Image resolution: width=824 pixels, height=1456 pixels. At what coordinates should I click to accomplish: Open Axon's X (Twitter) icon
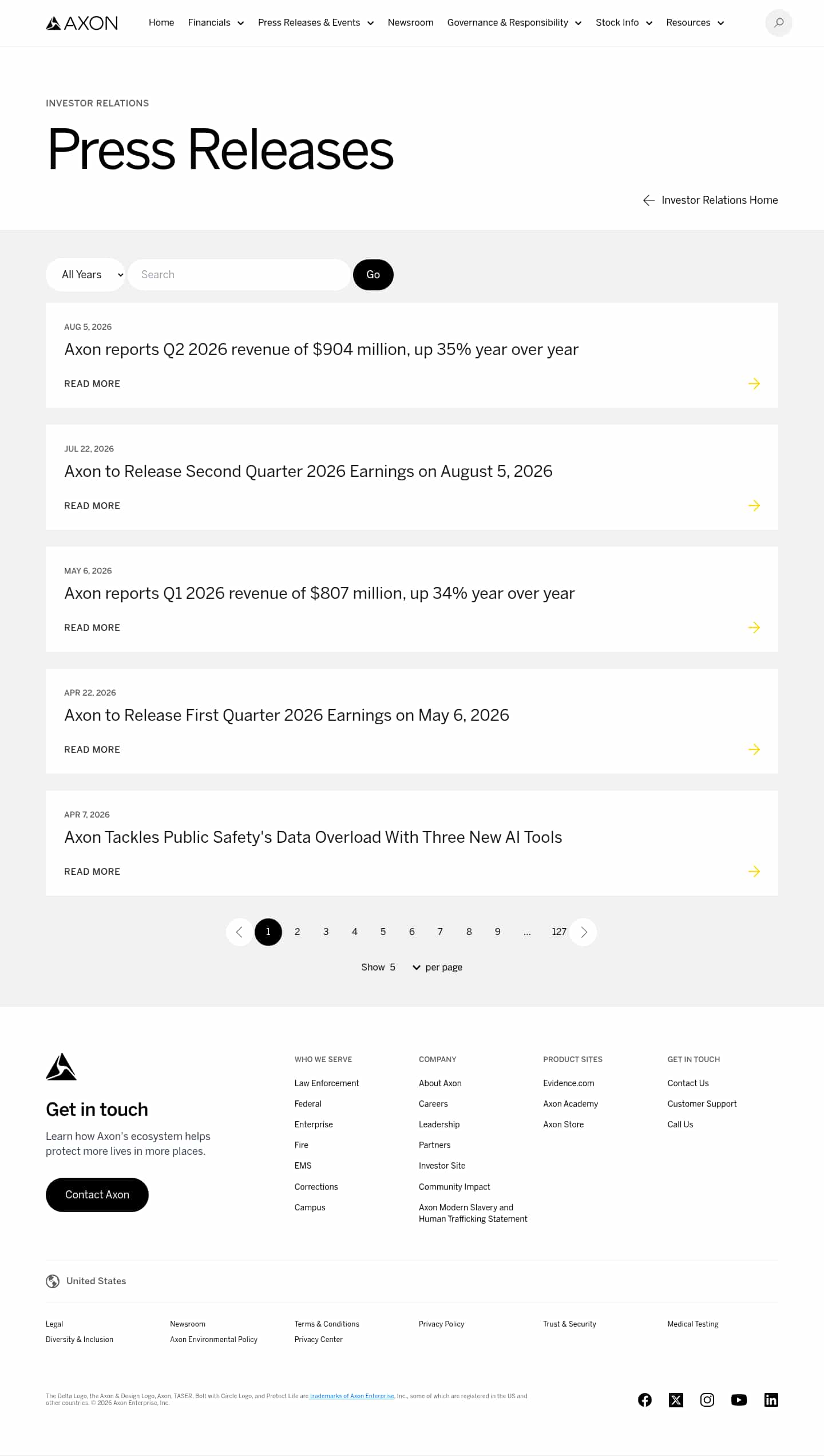pos(676,1400)
